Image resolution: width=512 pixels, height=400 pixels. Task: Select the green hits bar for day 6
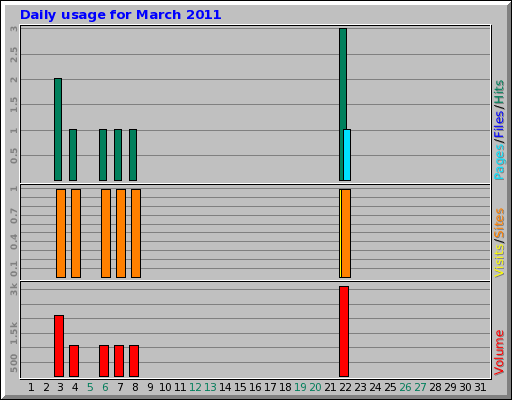click(x=103, y=155)
